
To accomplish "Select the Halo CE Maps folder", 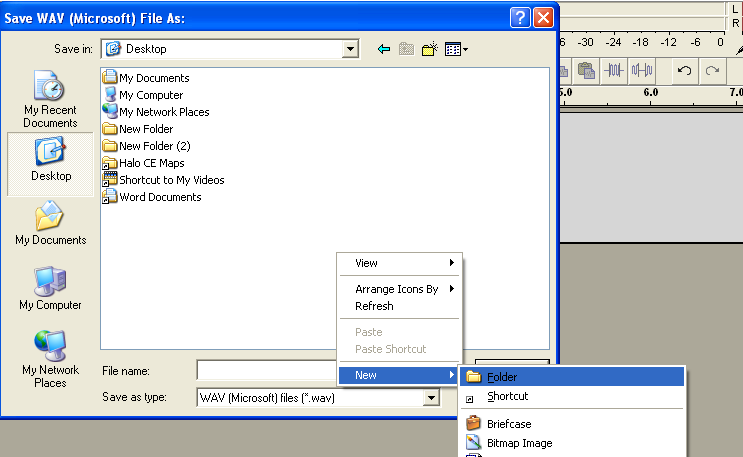I will point(151,163).
